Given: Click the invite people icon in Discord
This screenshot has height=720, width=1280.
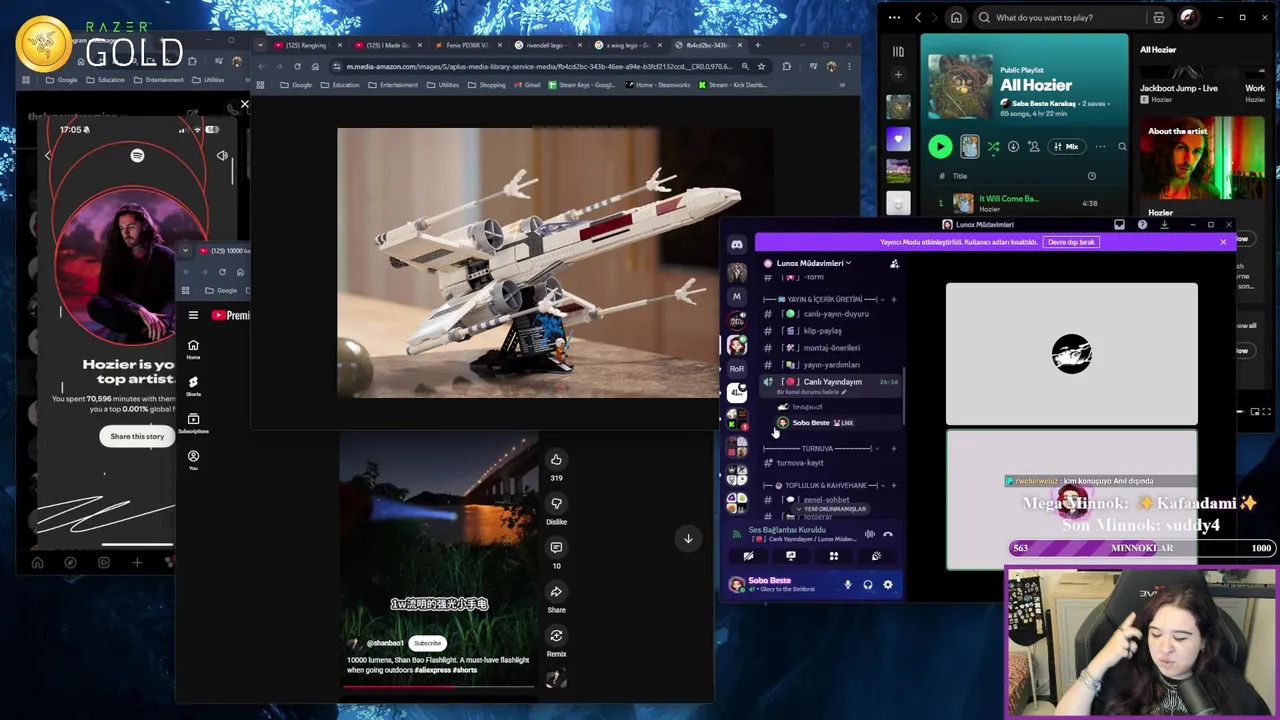Looking at the screenshot, I should [894, 264].
